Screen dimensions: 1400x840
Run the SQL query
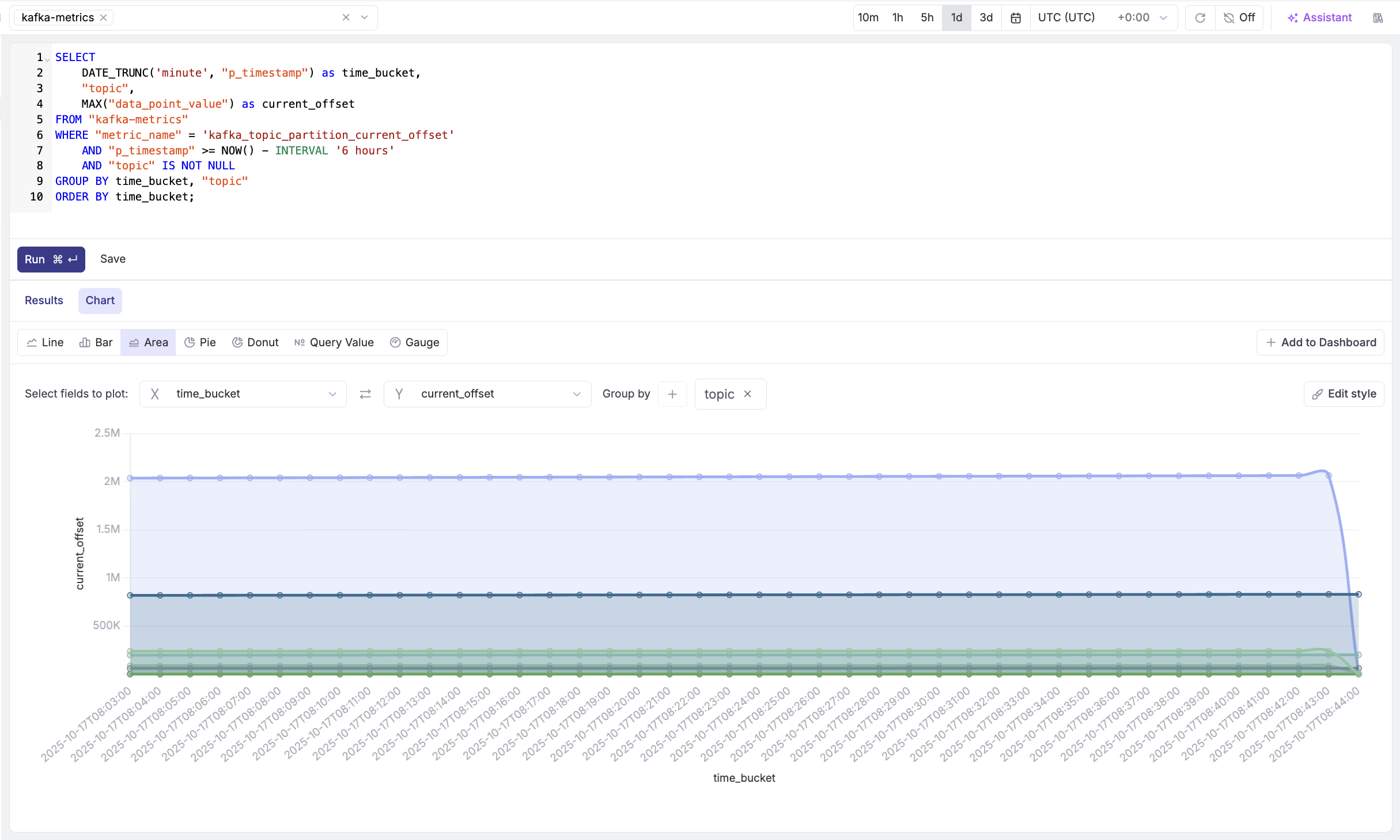(51, 259)
